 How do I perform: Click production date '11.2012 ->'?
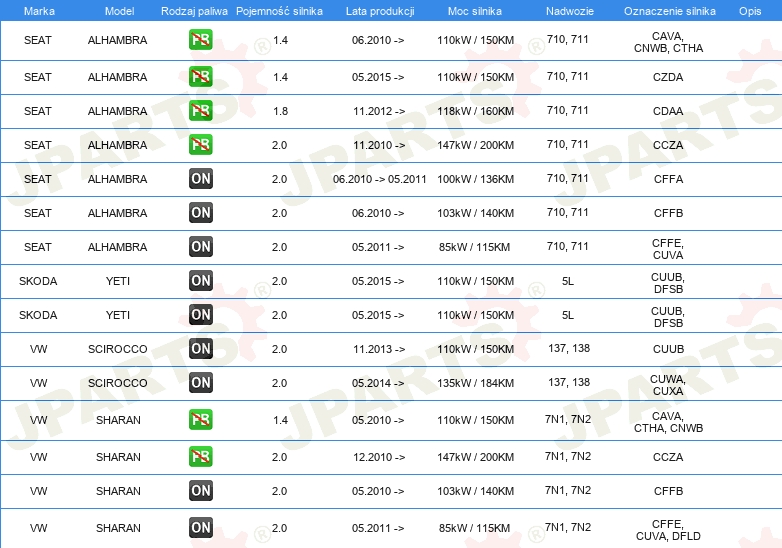tap(379, 111)
